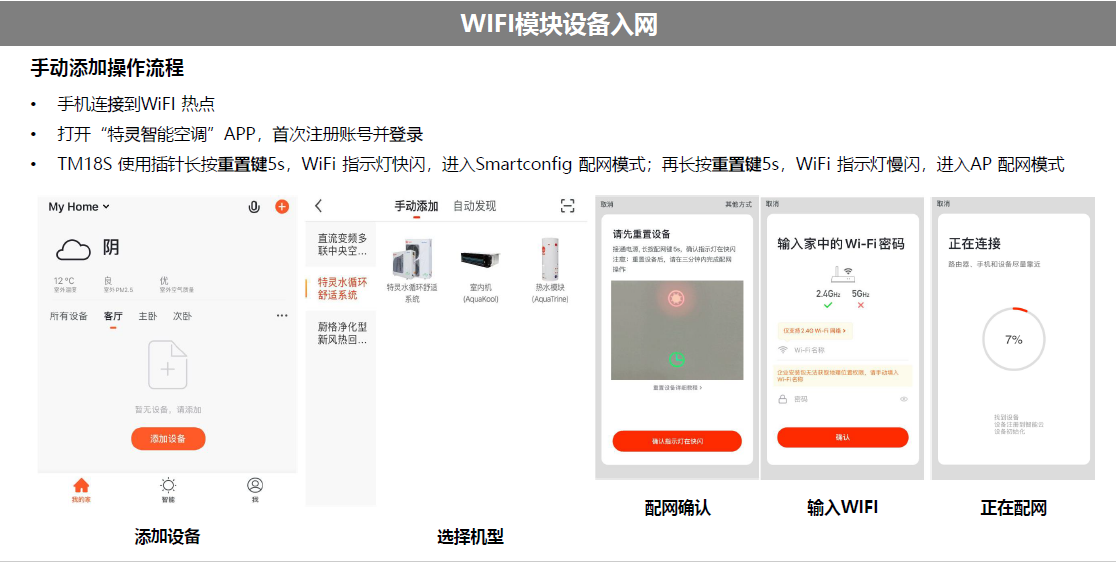This screenshot has height=562, width=1116.
Task: Open 重置设备详细教程 link
Action: pyautogui.click(x=678, y=388)
